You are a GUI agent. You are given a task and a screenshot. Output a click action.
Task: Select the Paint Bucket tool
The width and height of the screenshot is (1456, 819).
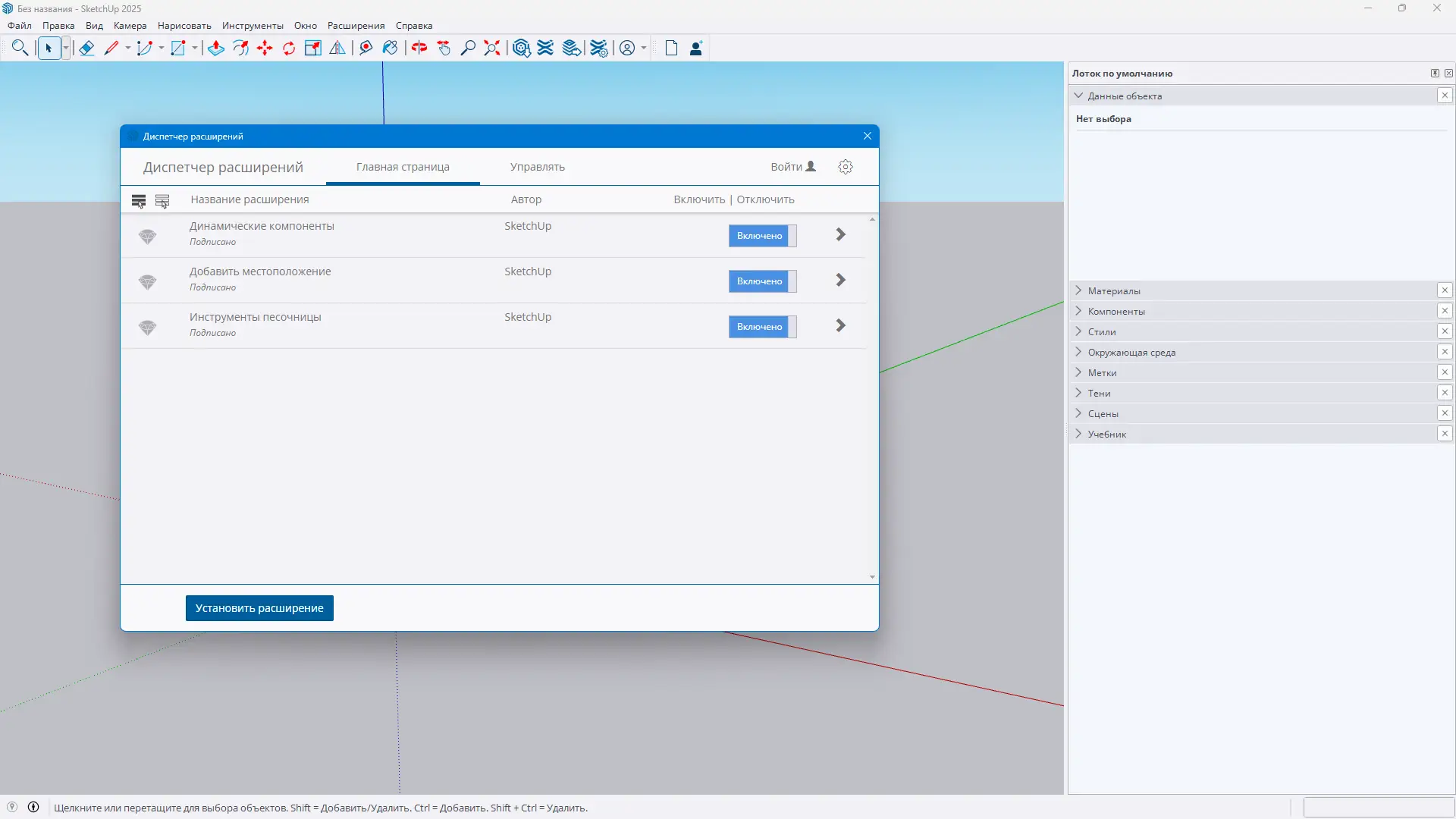(x=390, y=49)
